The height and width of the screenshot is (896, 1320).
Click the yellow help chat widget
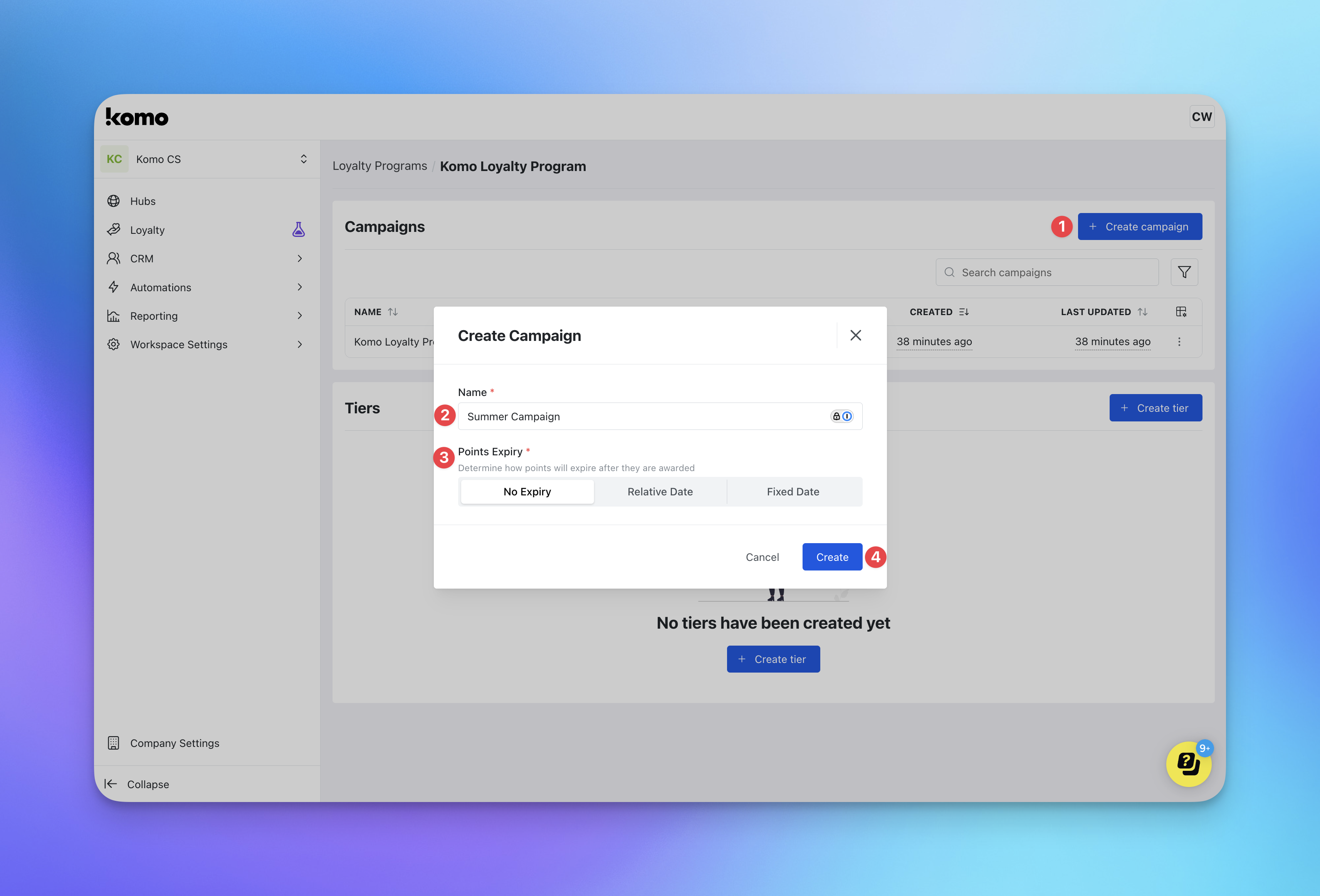point(1188,764)
